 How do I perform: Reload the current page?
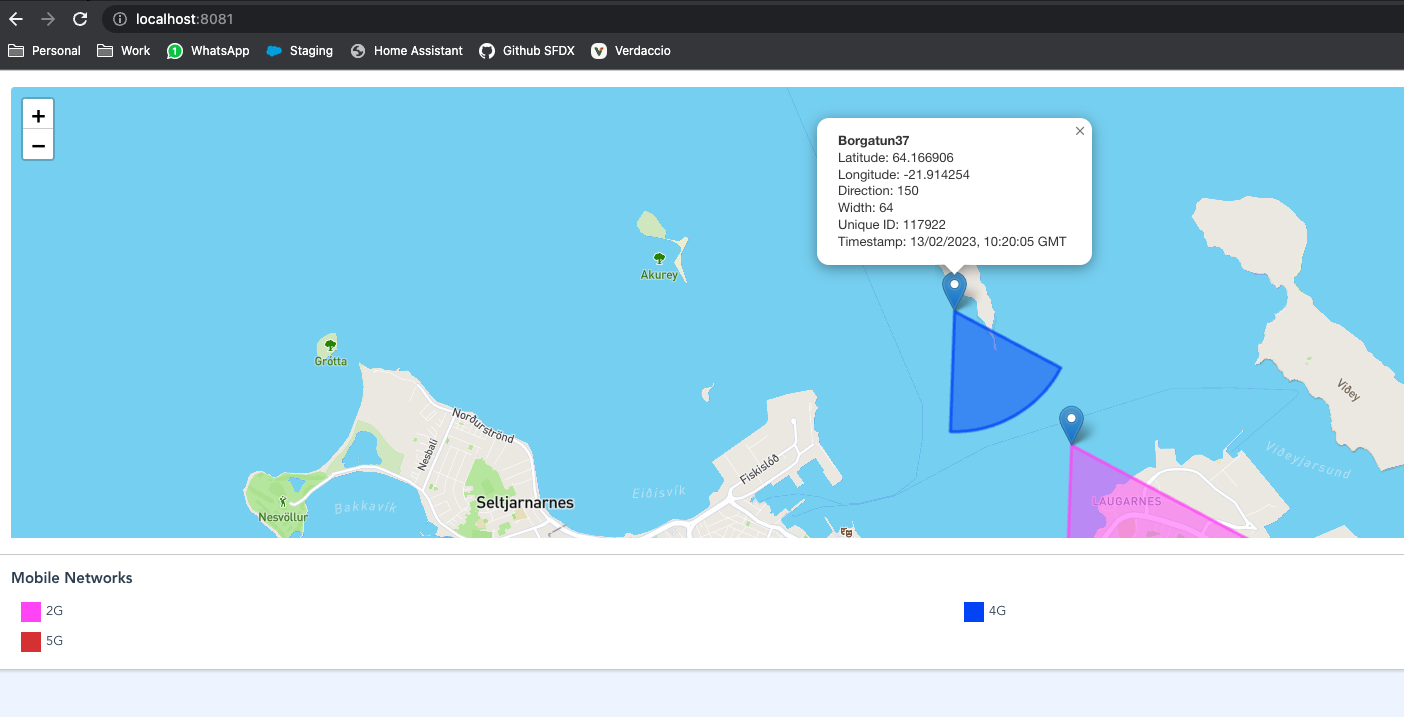click(79, 18)
